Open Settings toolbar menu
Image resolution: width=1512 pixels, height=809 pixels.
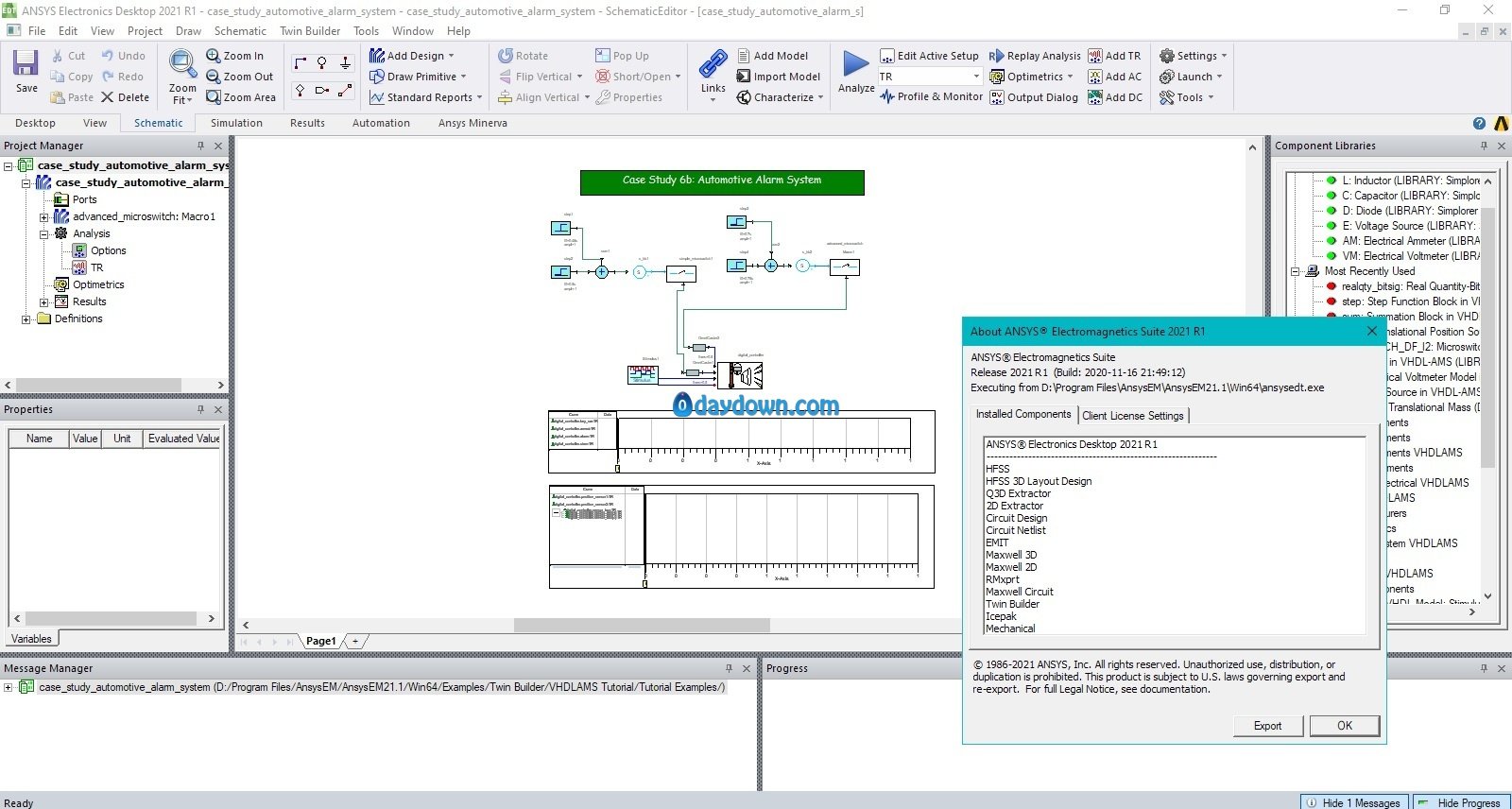click(1193, 56)
